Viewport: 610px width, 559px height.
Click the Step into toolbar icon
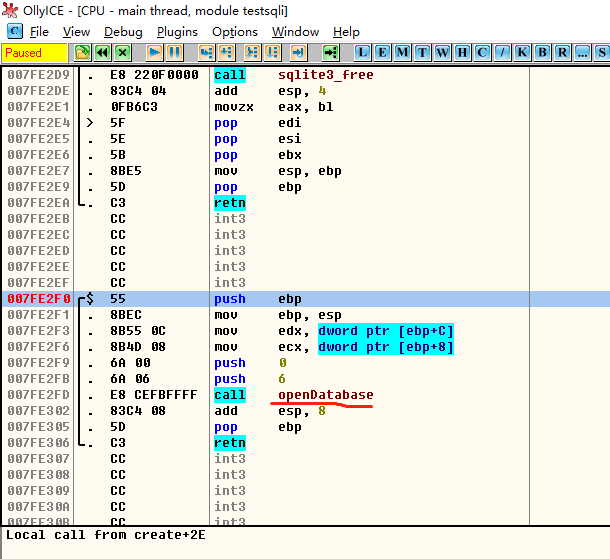[x=207, y=52]
